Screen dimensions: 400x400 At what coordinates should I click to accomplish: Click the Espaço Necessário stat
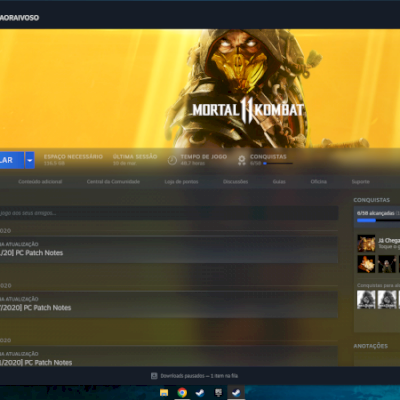point(73,160)
